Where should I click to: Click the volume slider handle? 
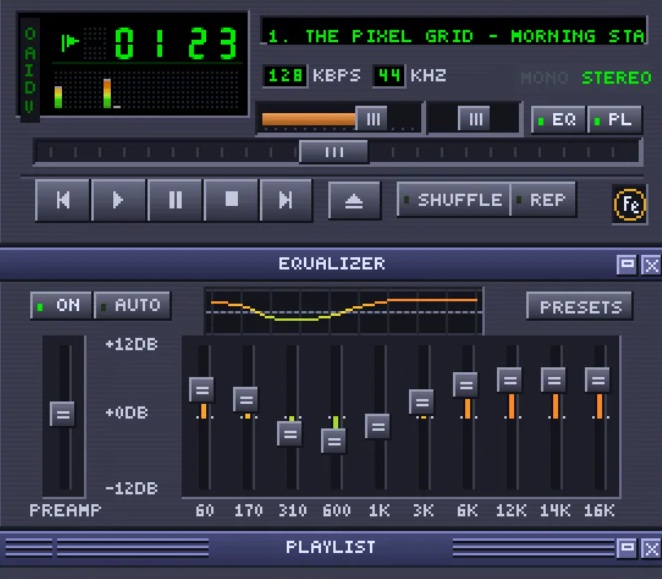pyautogui.click(x=372, y=119)
